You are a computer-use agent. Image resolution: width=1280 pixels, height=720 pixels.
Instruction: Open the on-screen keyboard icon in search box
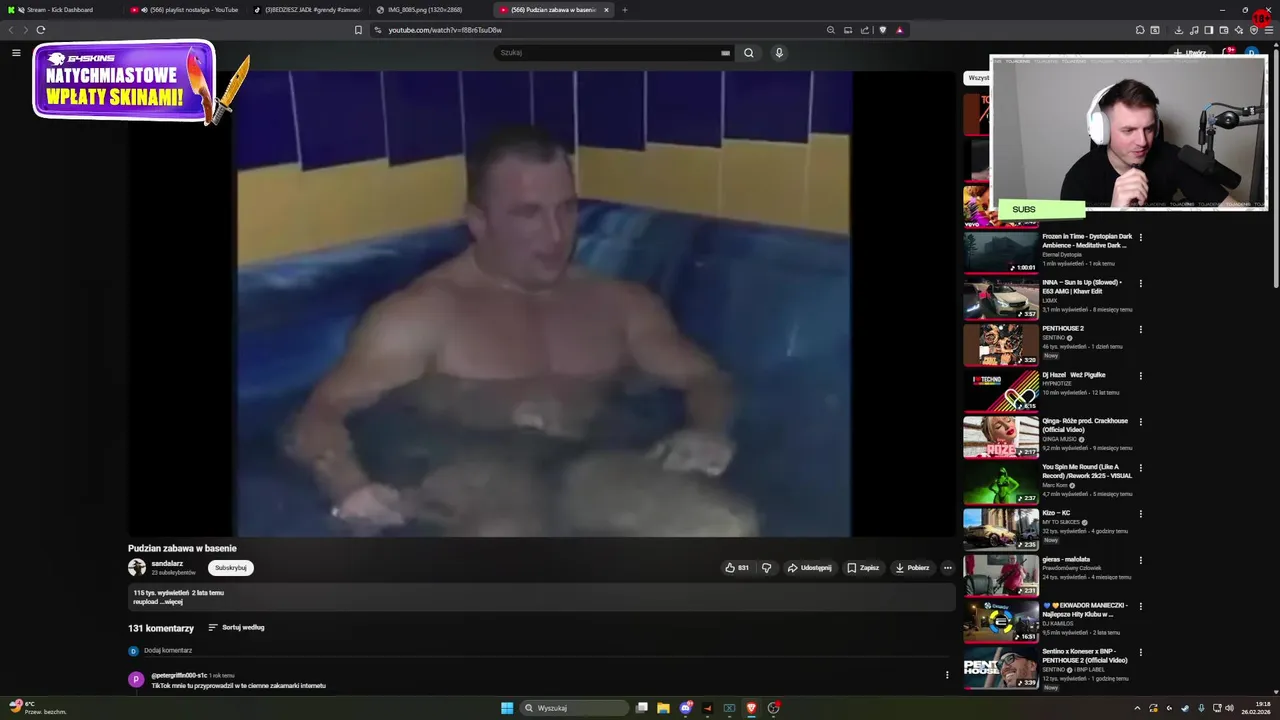[725, 53]
